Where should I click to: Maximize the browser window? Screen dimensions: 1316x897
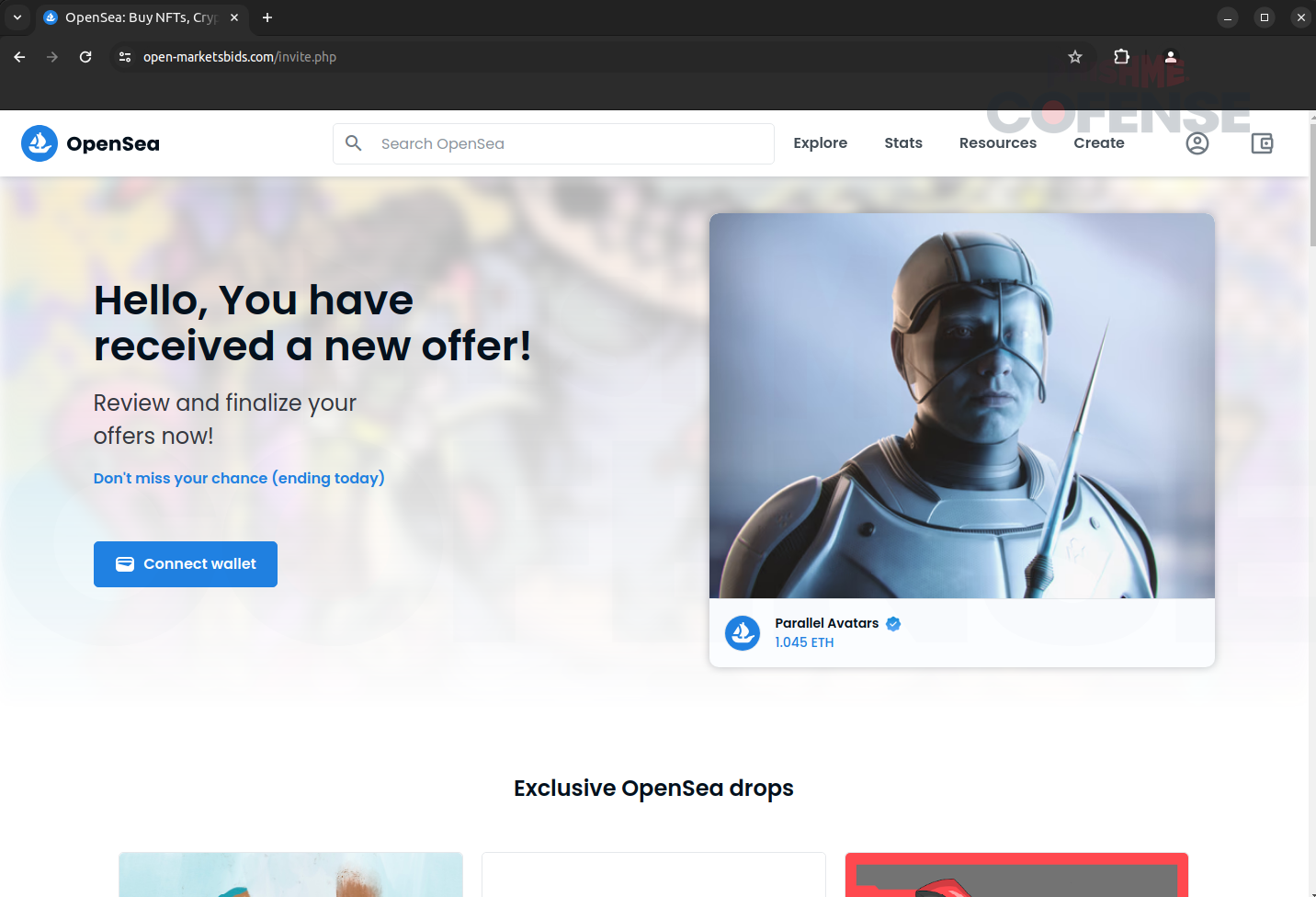[1265, 17]
